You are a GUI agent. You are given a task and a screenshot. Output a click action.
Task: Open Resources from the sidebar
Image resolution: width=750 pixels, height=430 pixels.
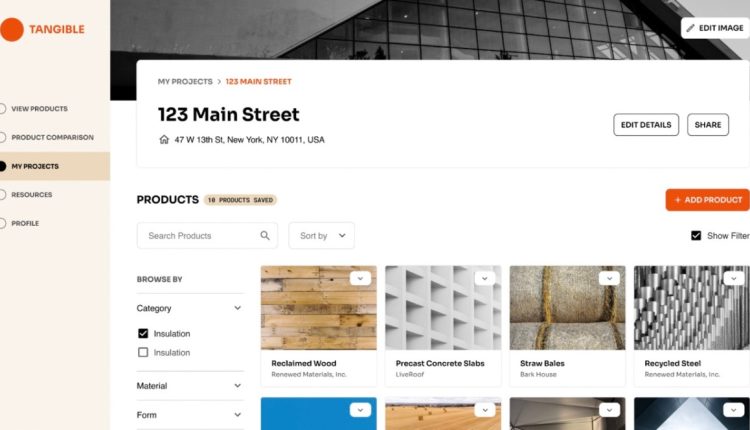32,195
